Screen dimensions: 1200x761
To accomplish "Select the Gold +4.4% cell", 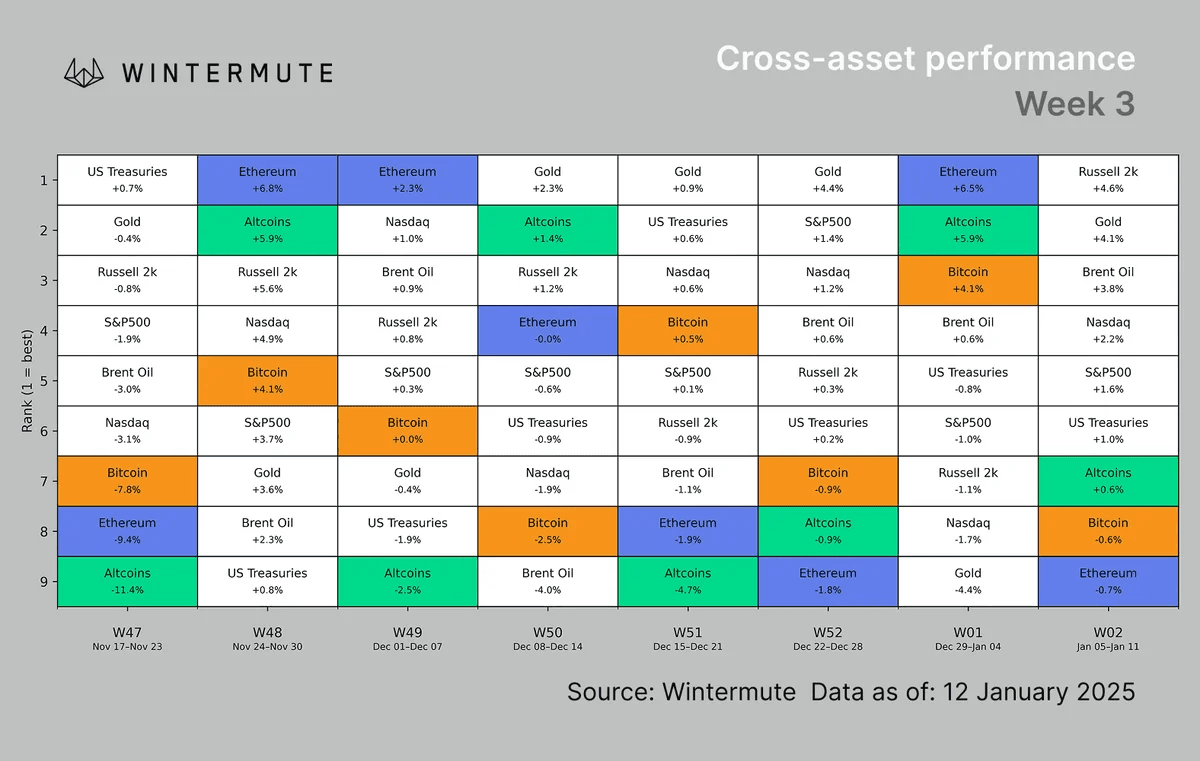I will pos(827,180).
